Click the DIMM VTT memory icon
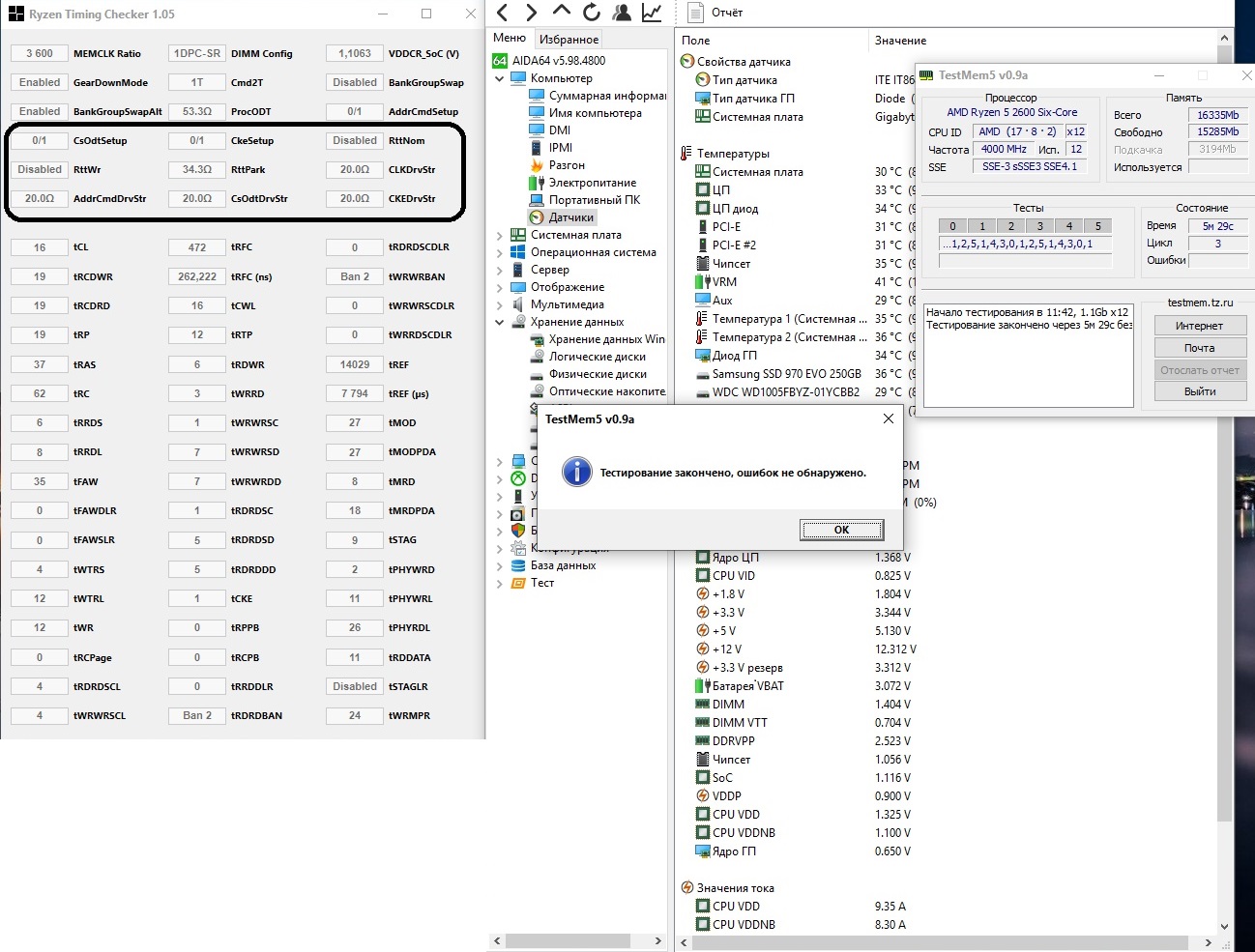1255x952 pixels. [x=703, y=723]
